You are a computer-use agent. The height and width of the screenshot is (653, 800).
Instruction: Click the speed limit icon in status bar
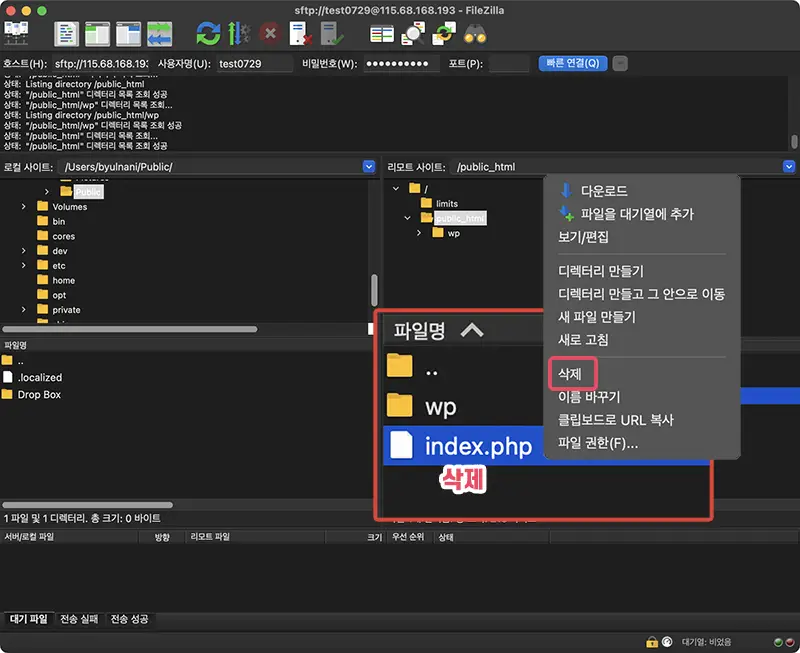[x=667, y=642]
